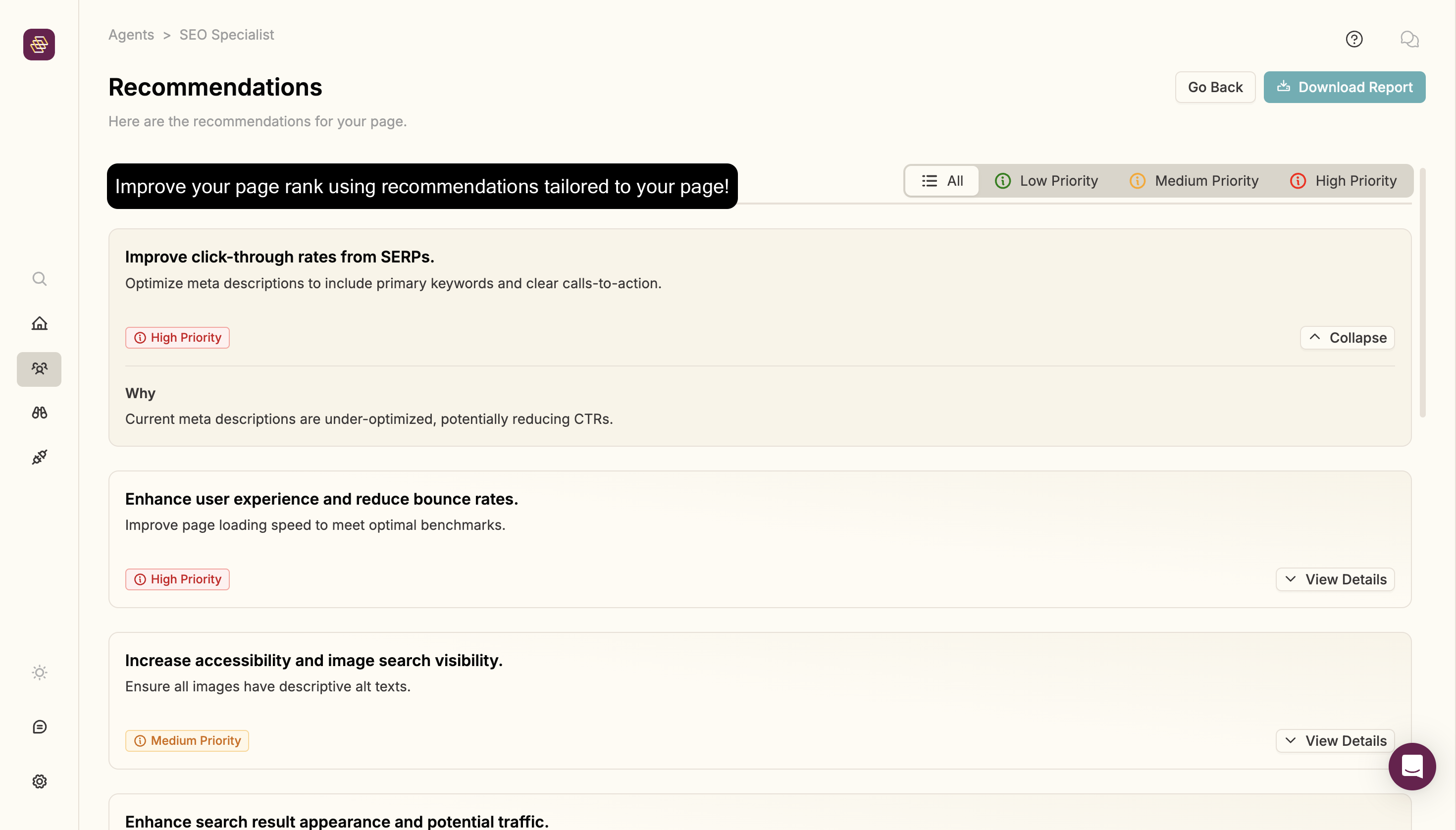Open the binoculars icon in the sidebar
Screen dimensions: 1456x830
point(39,413)
